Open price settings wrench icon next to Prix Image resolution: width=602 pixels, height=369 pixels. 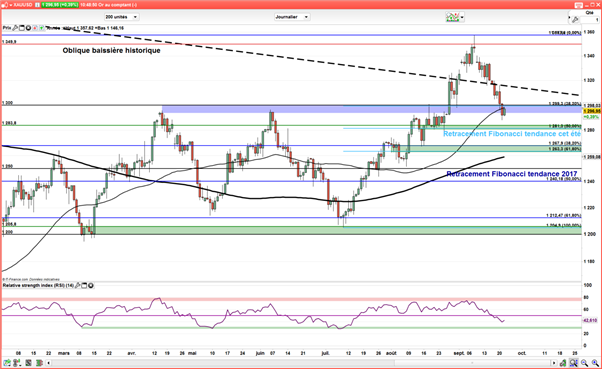point(15,28)
